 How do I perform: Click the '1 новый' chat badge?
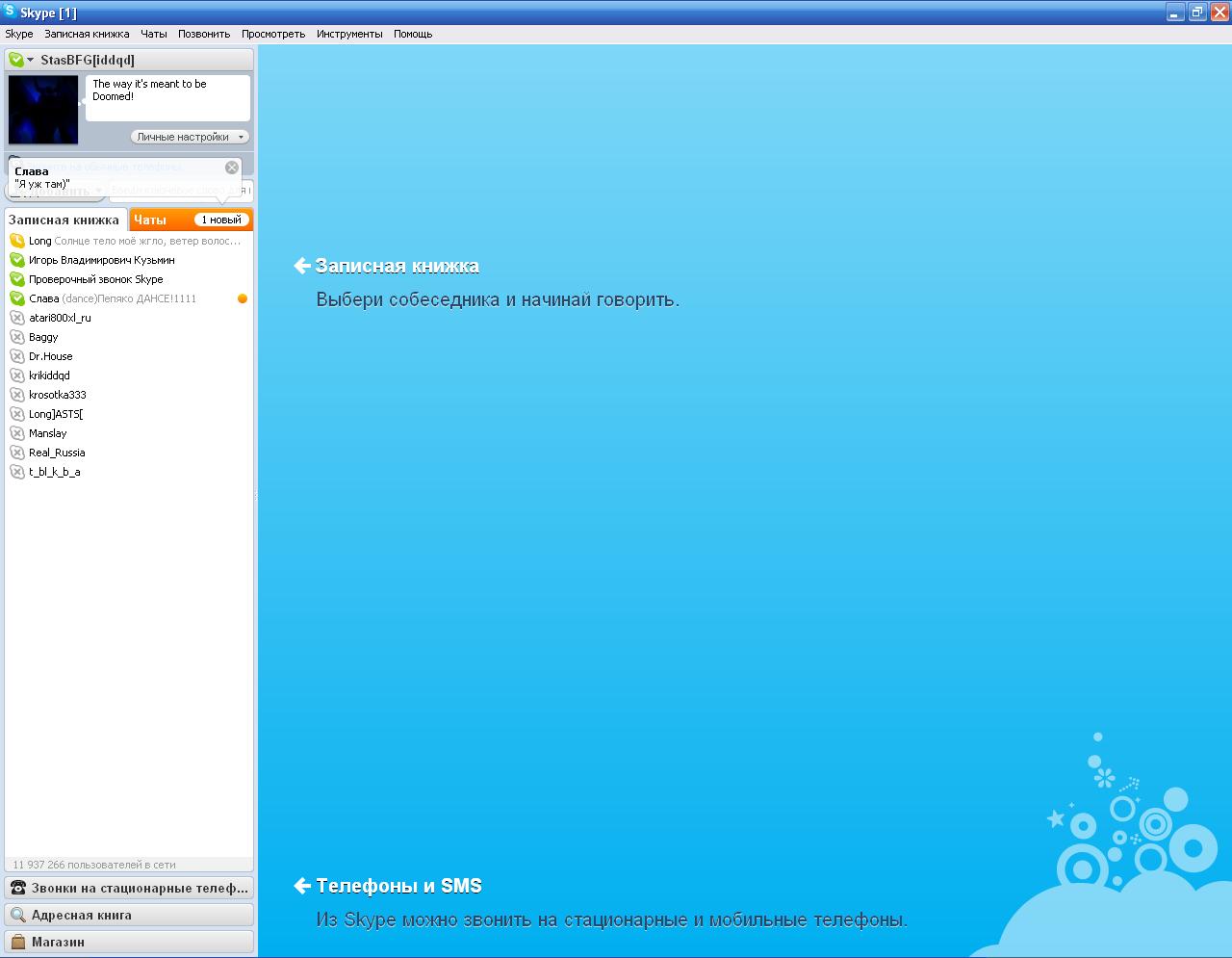[x=221, y=220]
